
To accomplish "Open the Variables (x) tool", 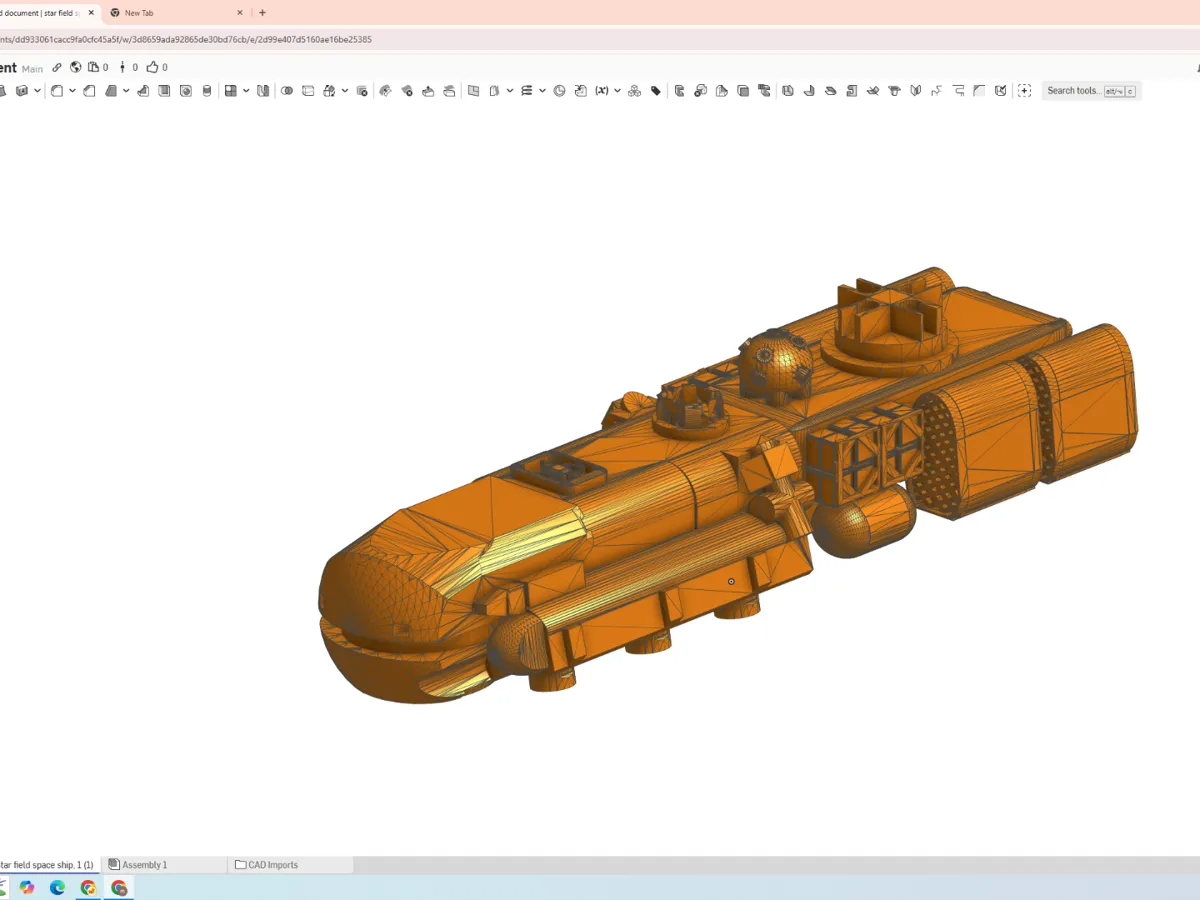I will 602,90.
